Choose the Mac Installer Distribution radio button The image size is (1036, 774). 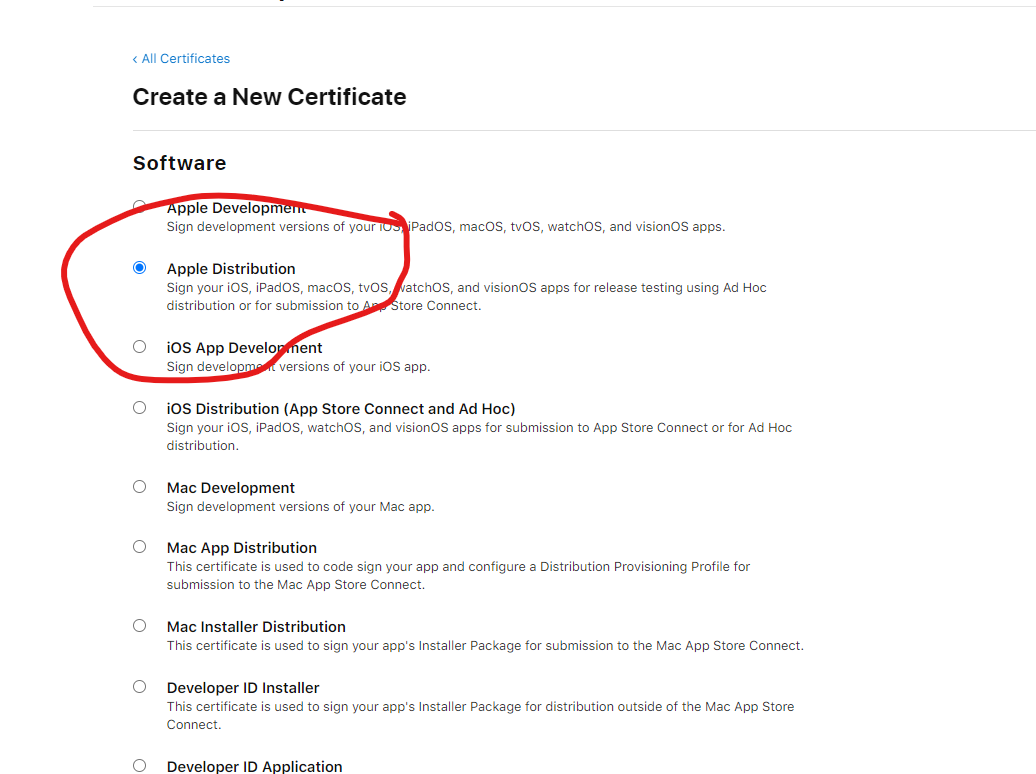pos(139,625)
